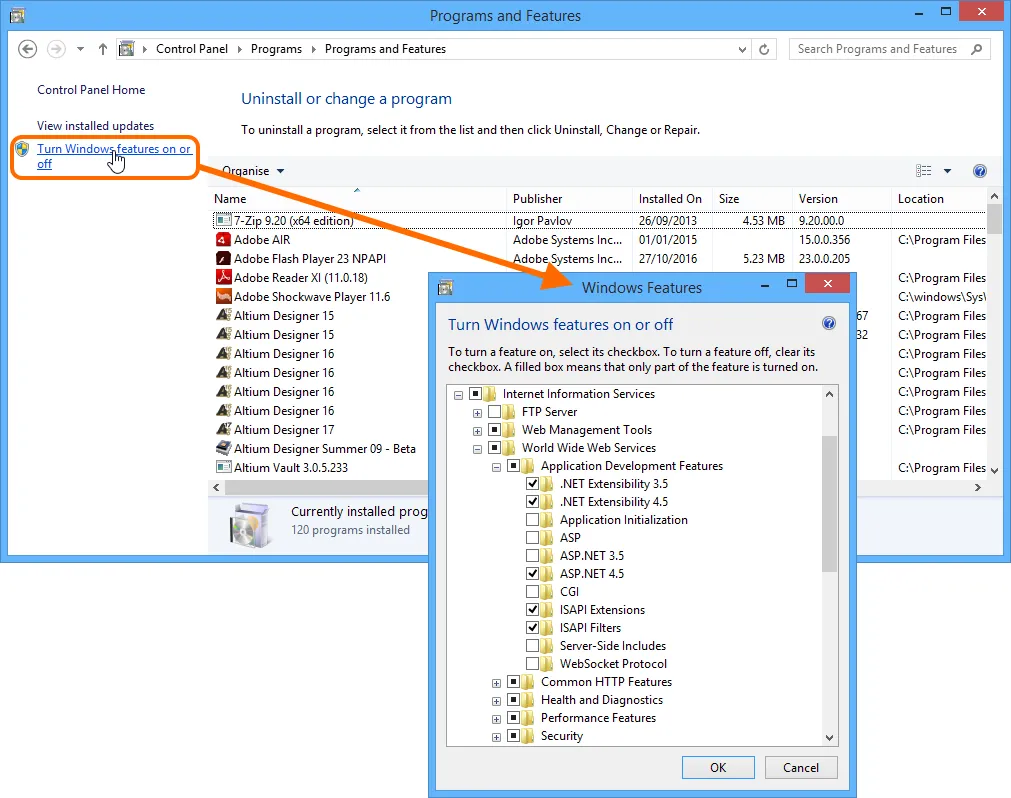The image size is (1011, 798).
Task: Uncheck .NET Extensibility 4.5
Action: coord(533,502)
